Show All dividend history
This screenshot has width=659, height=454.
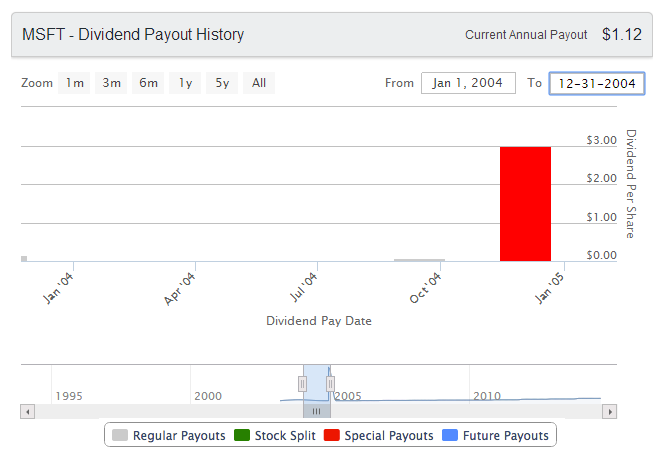[x=259, y=83]
